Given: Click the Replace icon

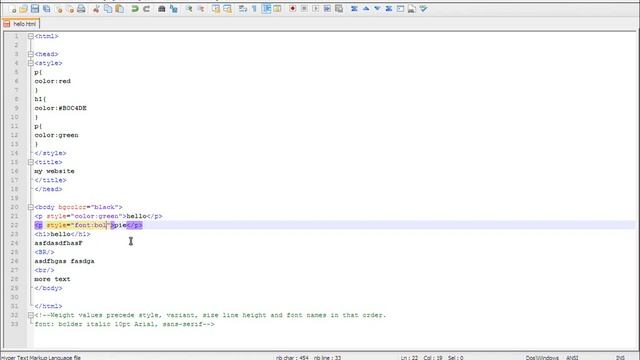Looking at the screenshot, I should coord(173,9).
